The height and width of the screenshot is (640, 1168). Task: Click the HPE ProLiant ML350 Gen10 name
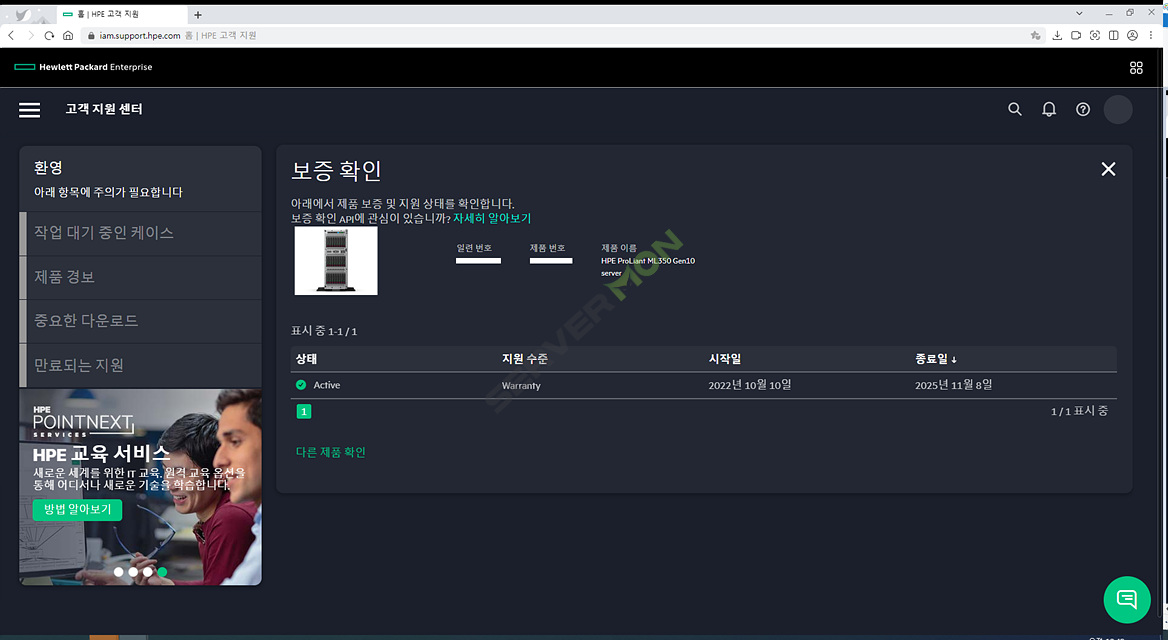(x=648, y=267)
